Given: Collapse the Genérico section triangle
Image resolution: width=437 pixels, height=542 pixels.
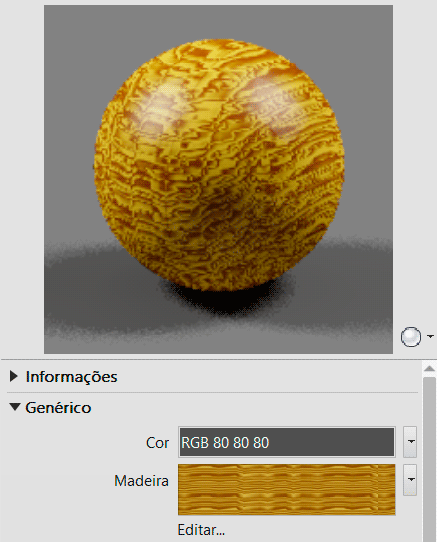Looking at the screenshot, I should pyautogui.click(x=15, y=407).
